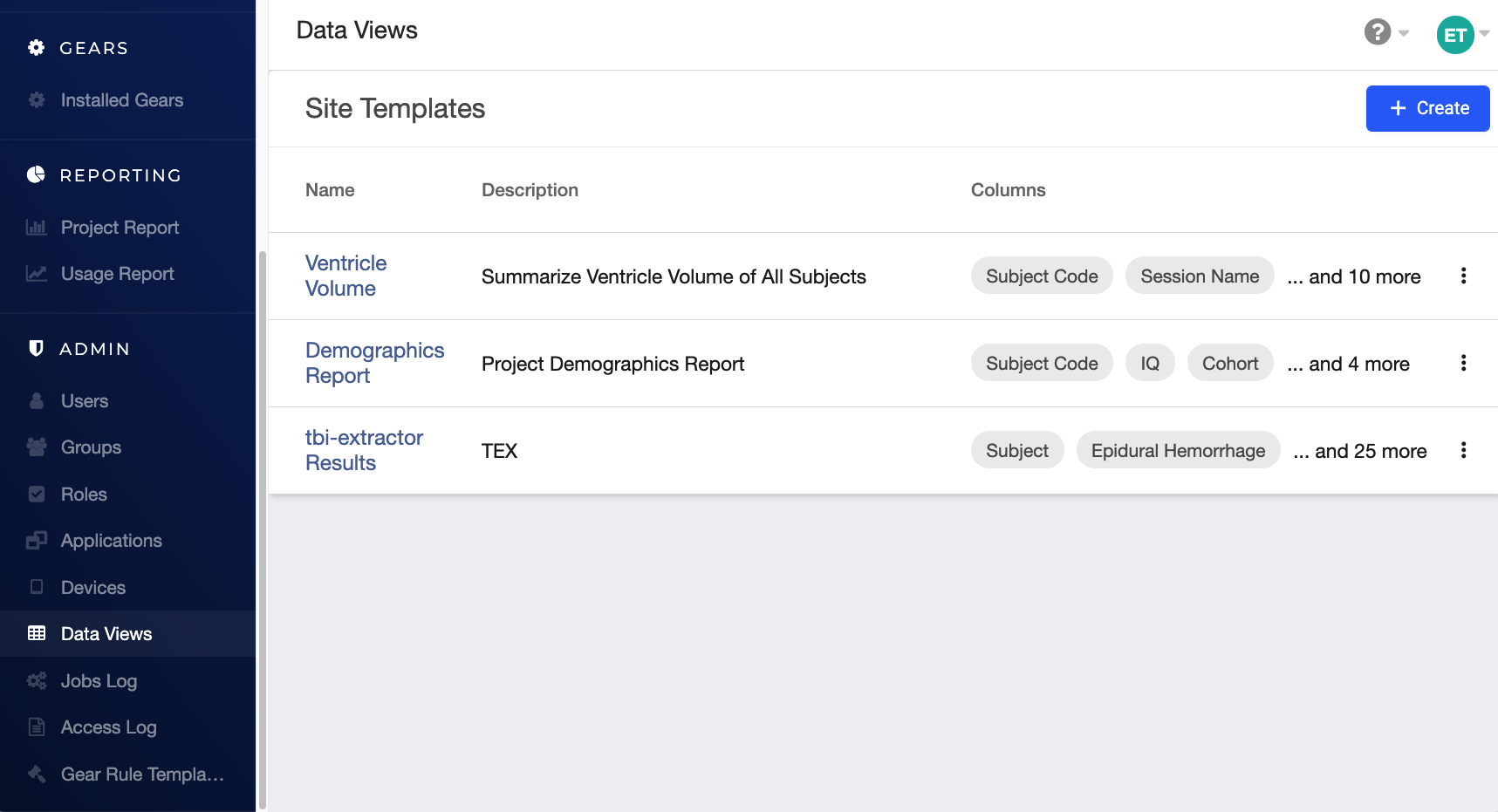Click 'Project Demographics Report' description
The width and height of the screenshot is (1498, 812).
pyautogui.click(x=612, y=364)
